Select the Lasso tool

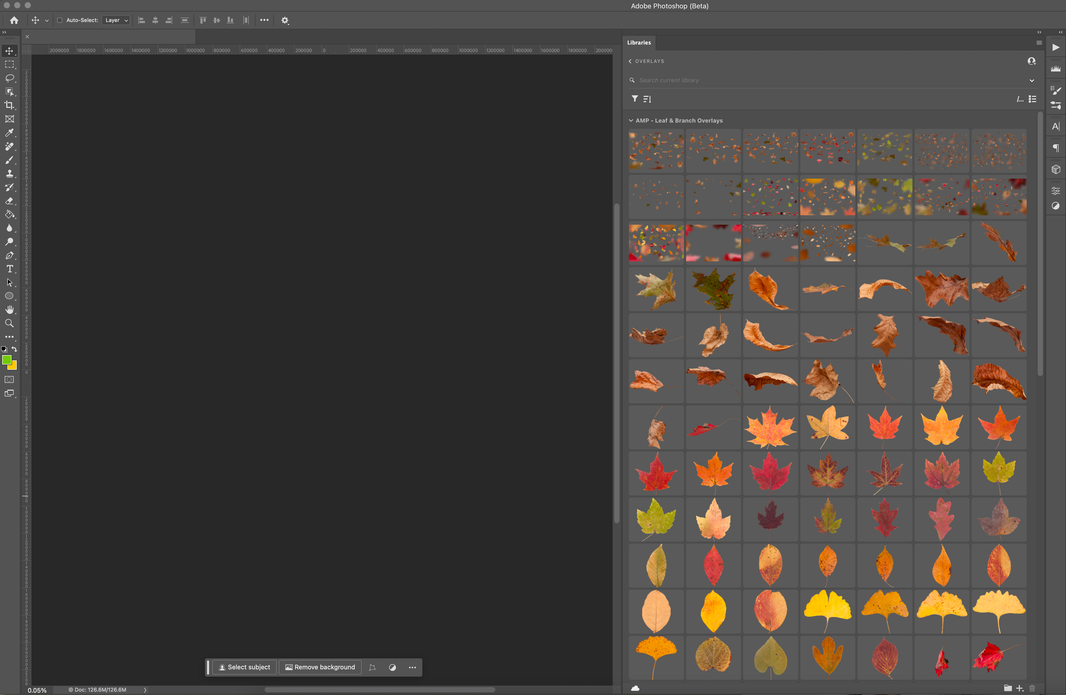click(x=10, y=77)
